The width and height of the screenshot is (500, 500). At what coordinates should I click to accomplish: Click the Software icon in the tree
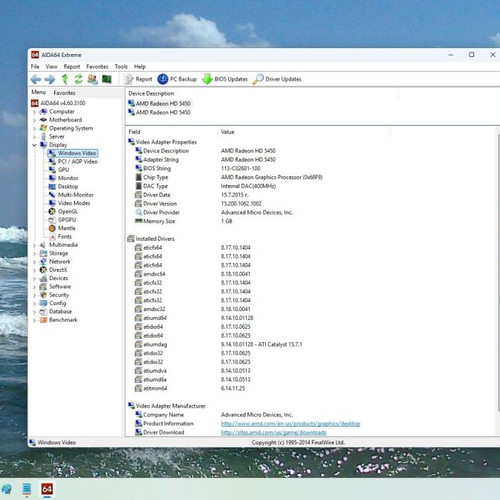43,287
